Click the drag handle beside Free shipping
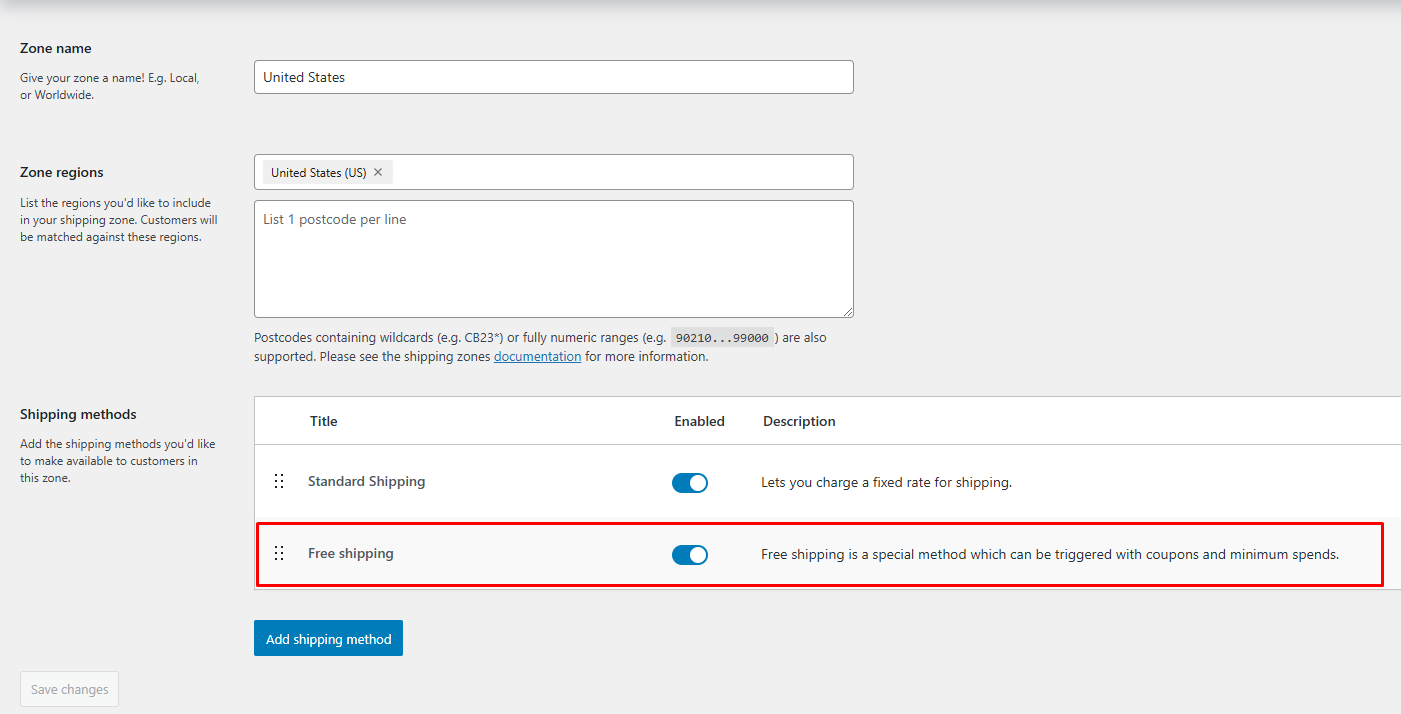Viewport: 1401px width, 714px height. (279, 552)
